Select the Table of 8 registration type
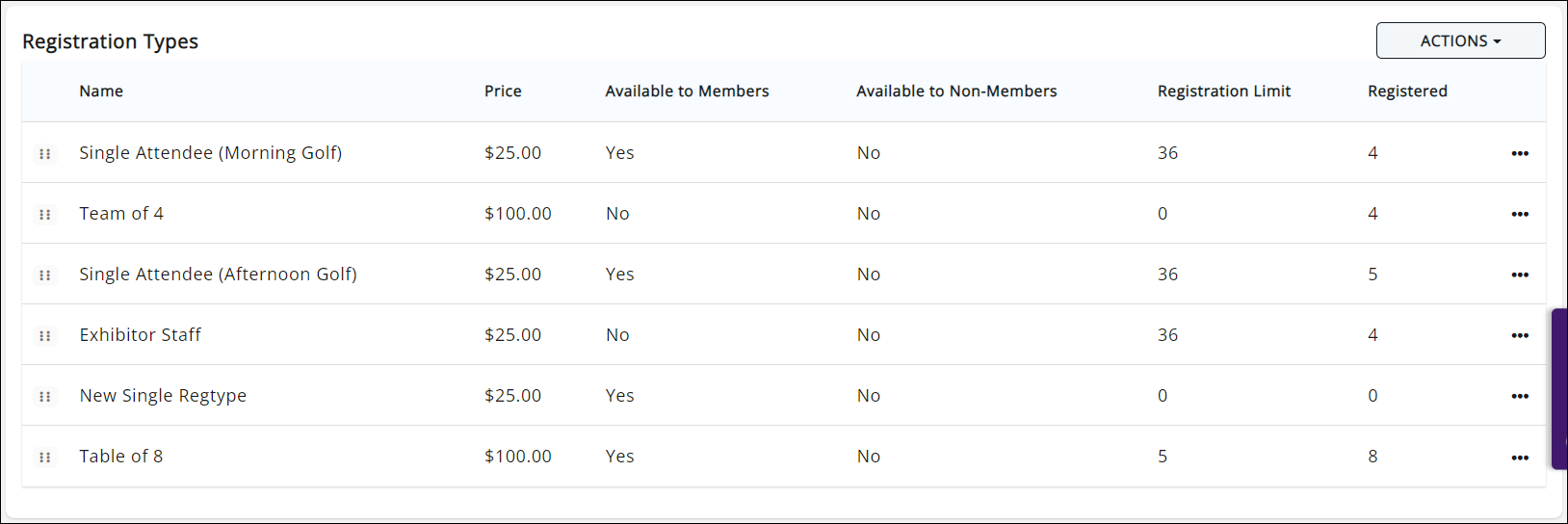The image size is (1568, 524). (120, 457)
